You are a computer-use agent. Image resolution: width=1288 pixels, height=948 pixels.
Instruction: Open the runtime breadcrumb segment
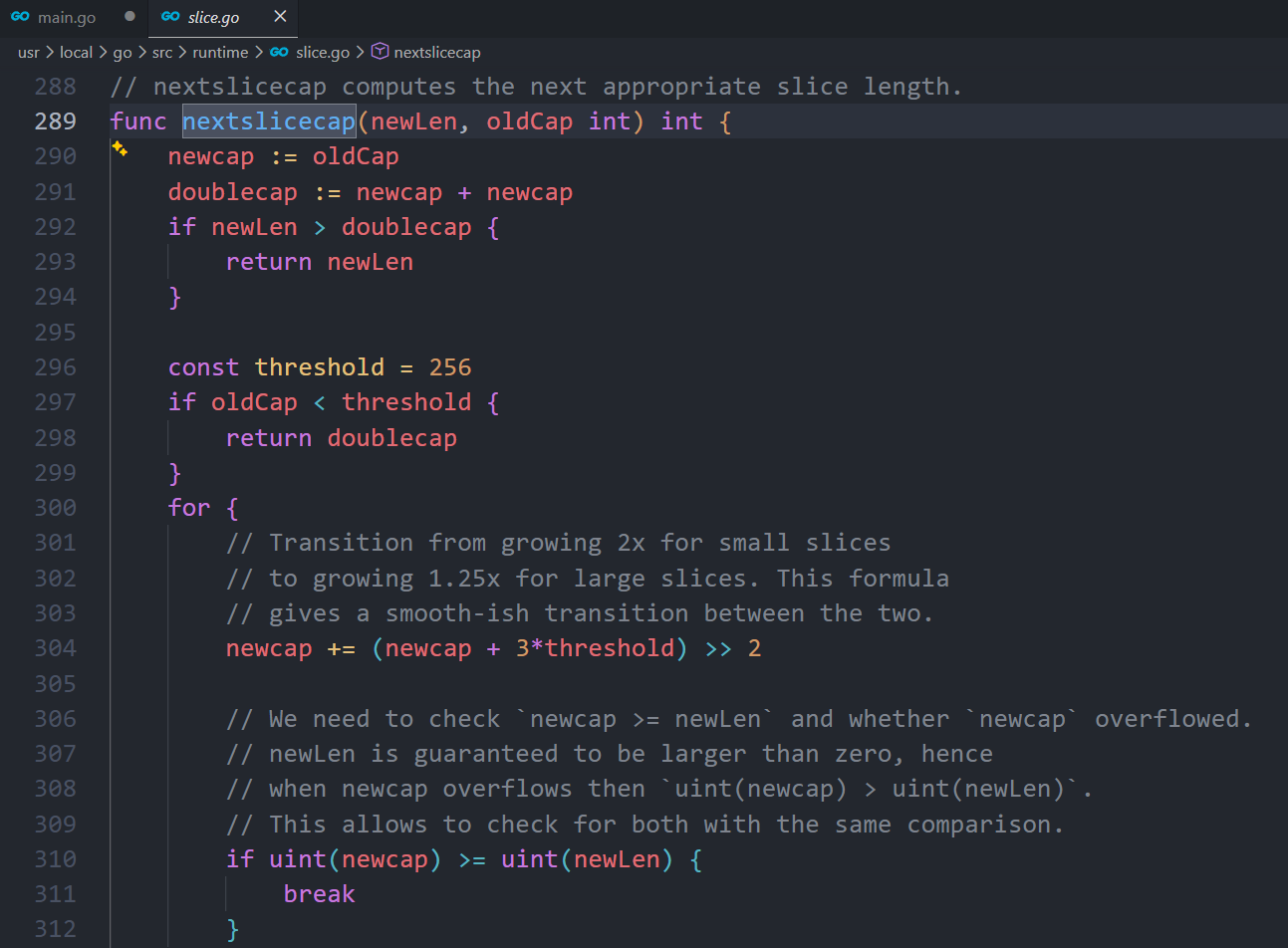click(x=220, y=53)
